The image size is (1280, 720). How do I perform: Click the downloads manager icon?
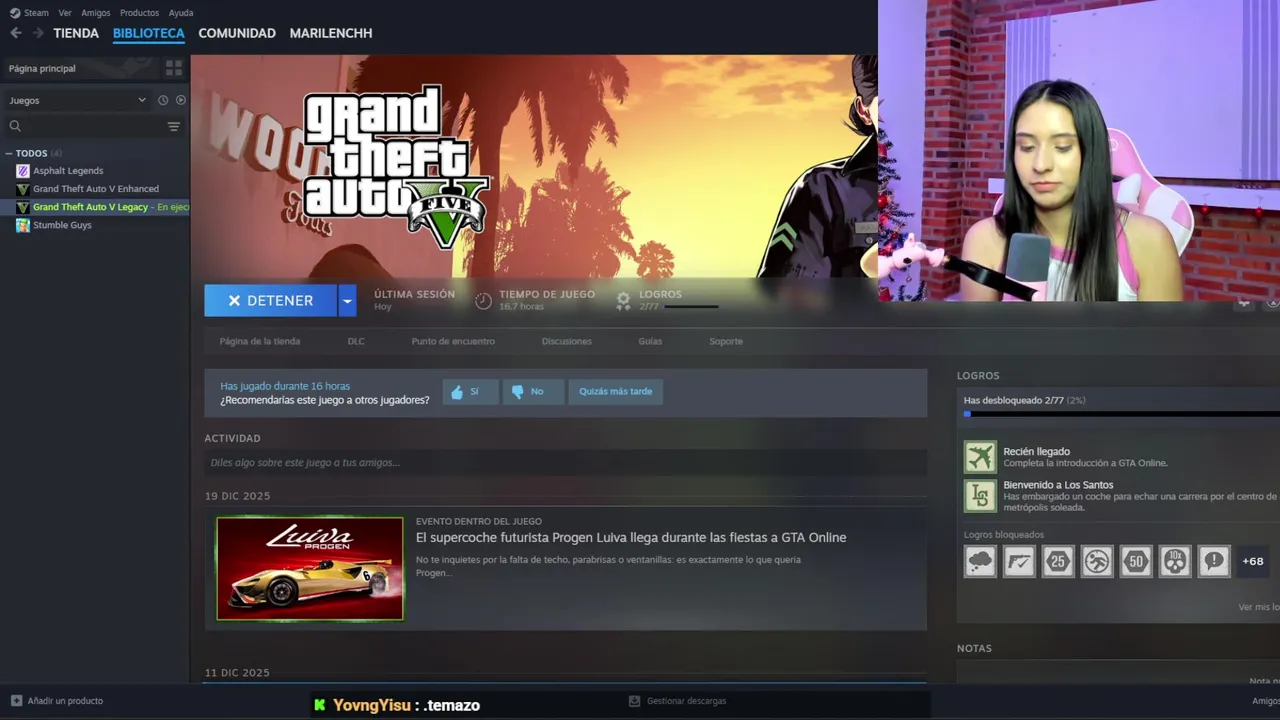pyautogui.click(x=634, y=701)
